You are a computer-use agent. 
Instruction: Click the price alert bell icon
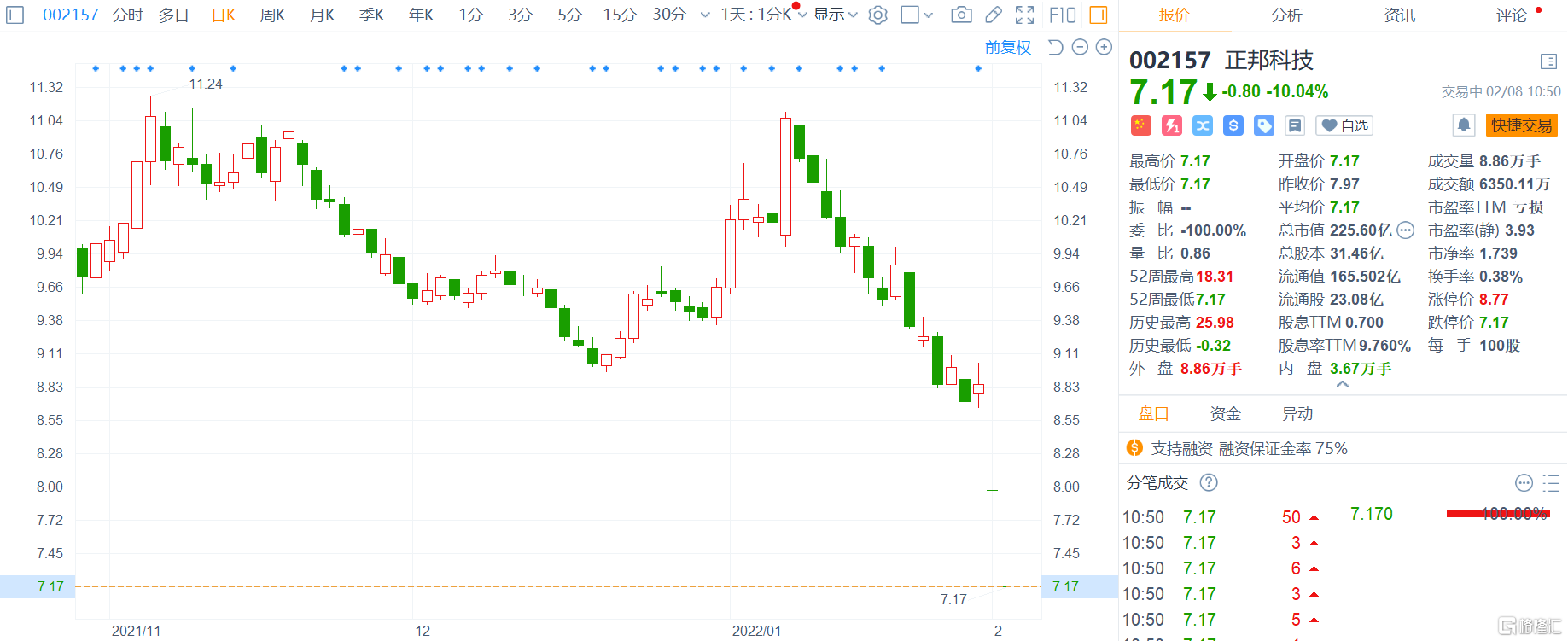pos(1463,125)
